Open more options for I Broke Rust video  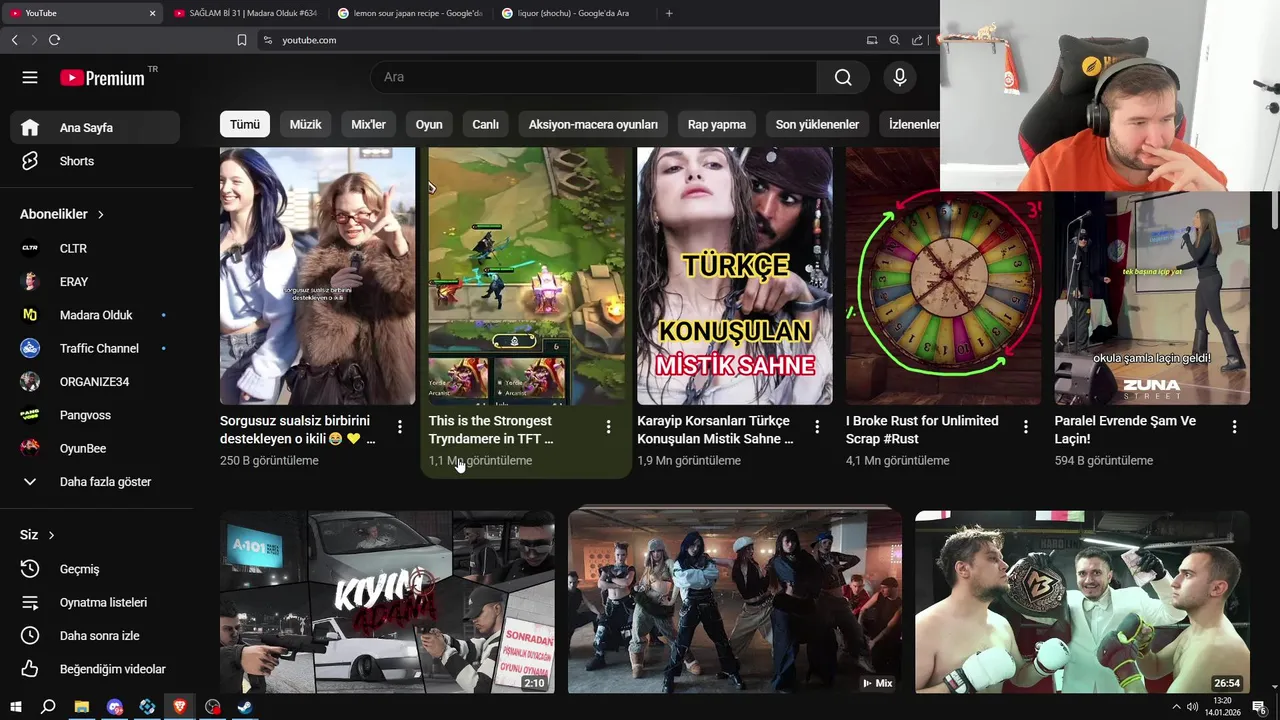click(1026, 427)
